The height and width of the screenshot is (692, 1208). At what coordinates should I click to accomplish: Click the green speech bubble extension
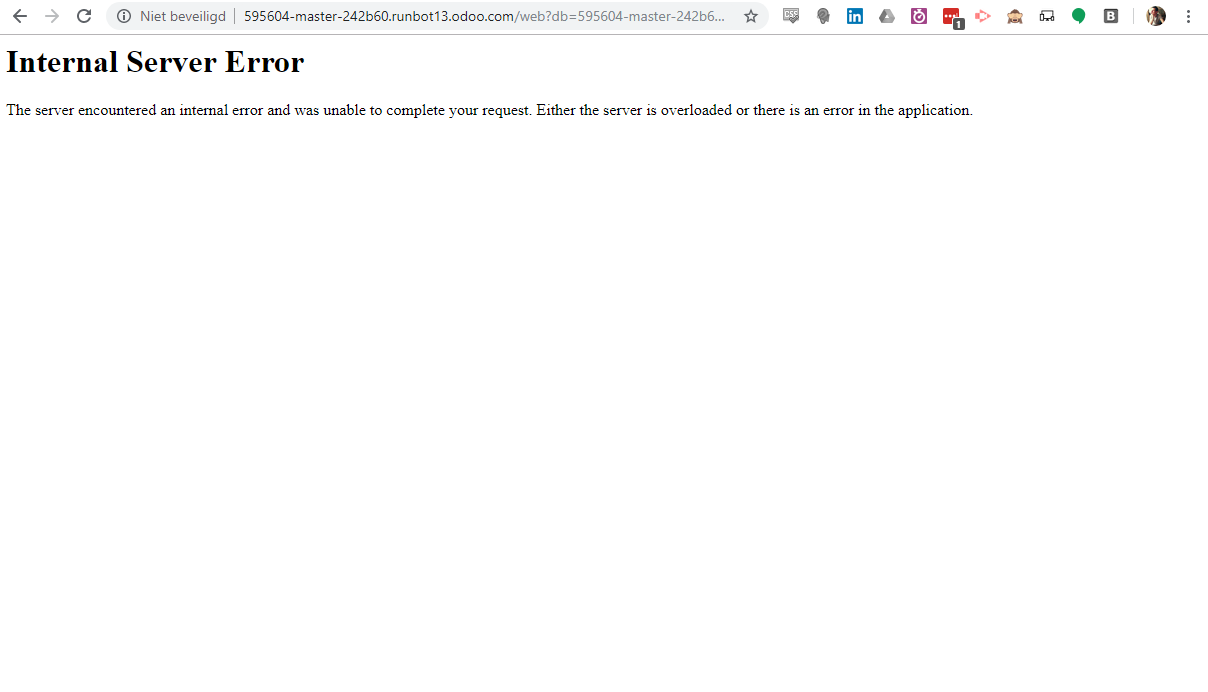[1079, 16]
